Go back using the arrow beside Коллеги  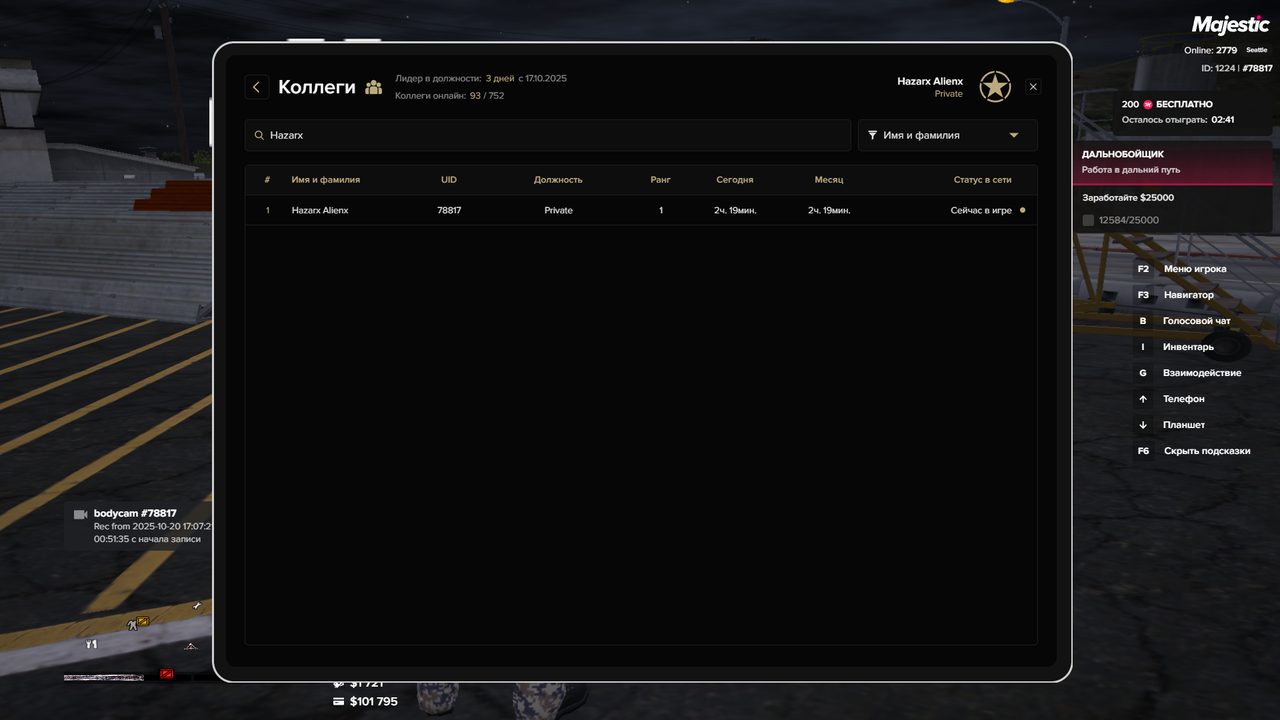[x=257, y=87]
